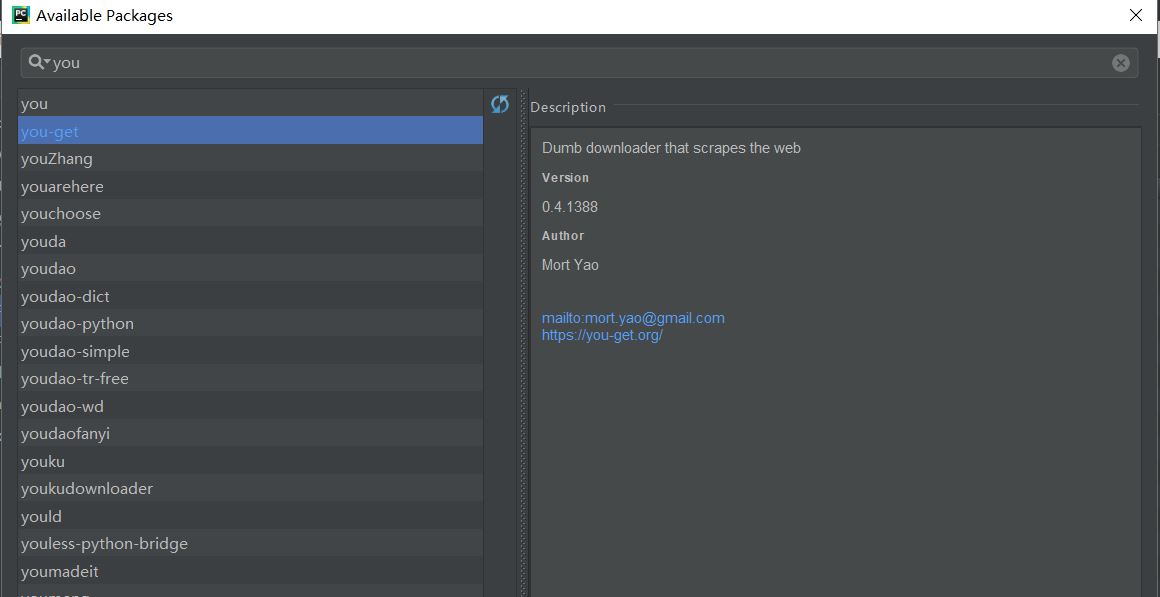Select the 'youZhang' package
Viewport: 1160px width, 597px height.
[x=57, y=159]
